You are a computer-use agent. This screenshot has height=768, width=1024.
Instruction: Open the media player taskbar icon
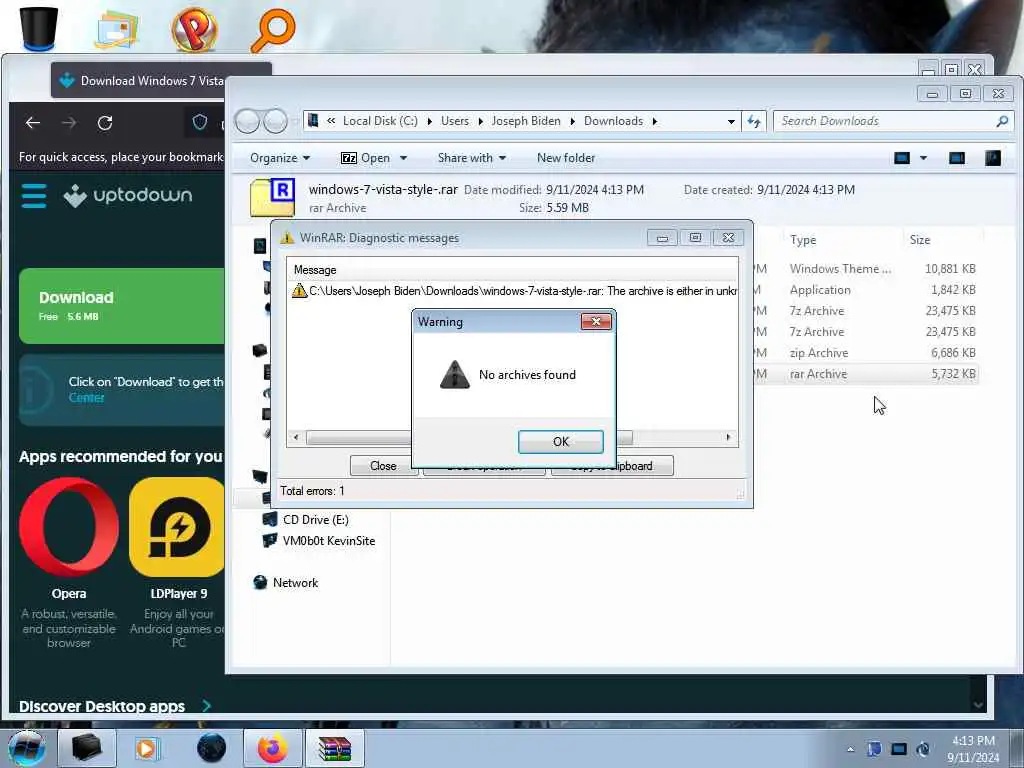click(146, 748)
